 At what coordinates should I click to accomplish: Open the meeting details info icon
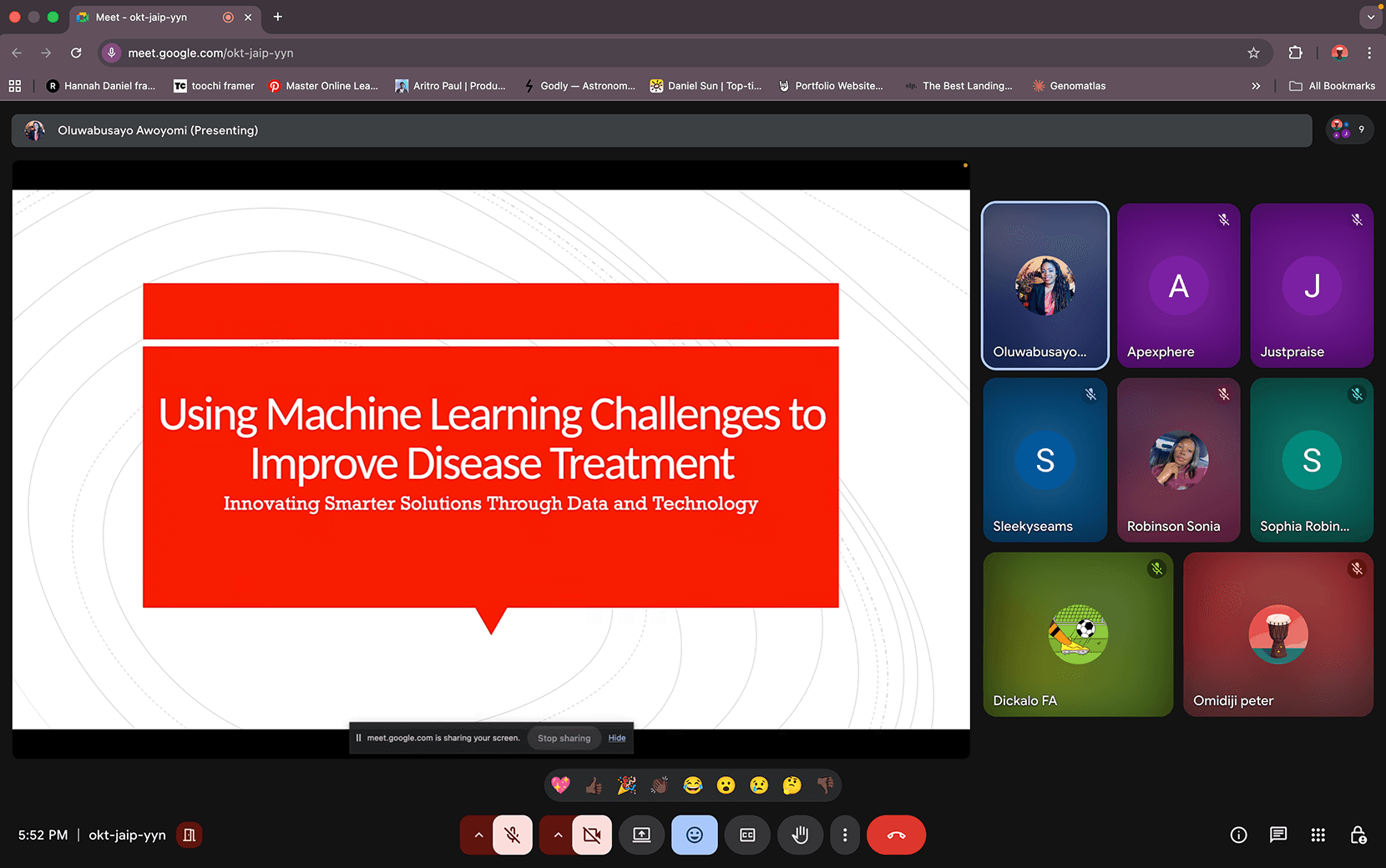coord(1238,835)
